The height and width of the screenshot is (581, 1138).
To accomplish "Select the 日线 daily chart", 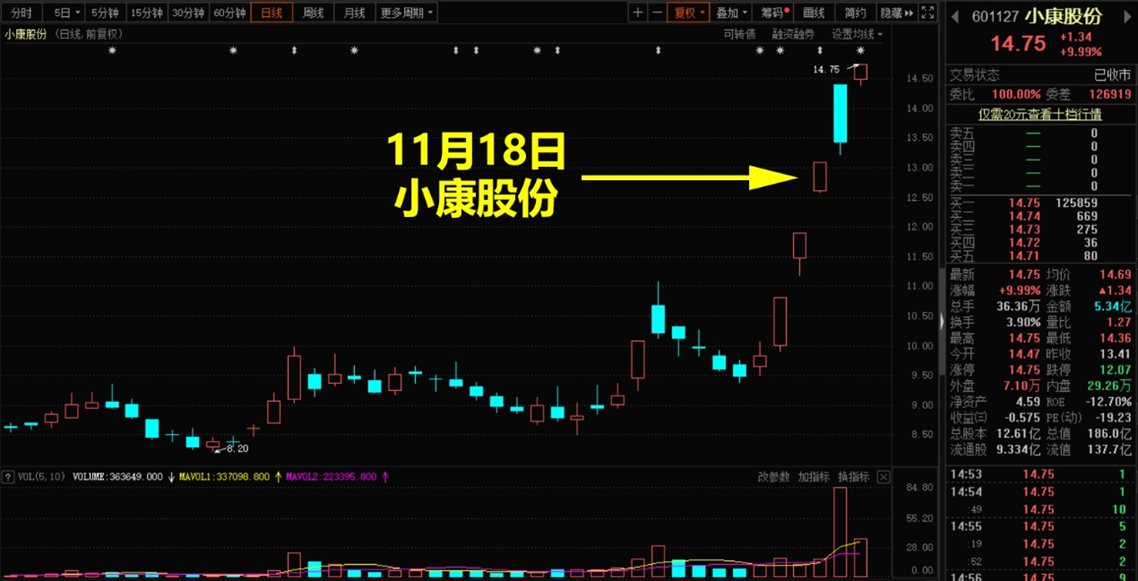I will [271, 12].
